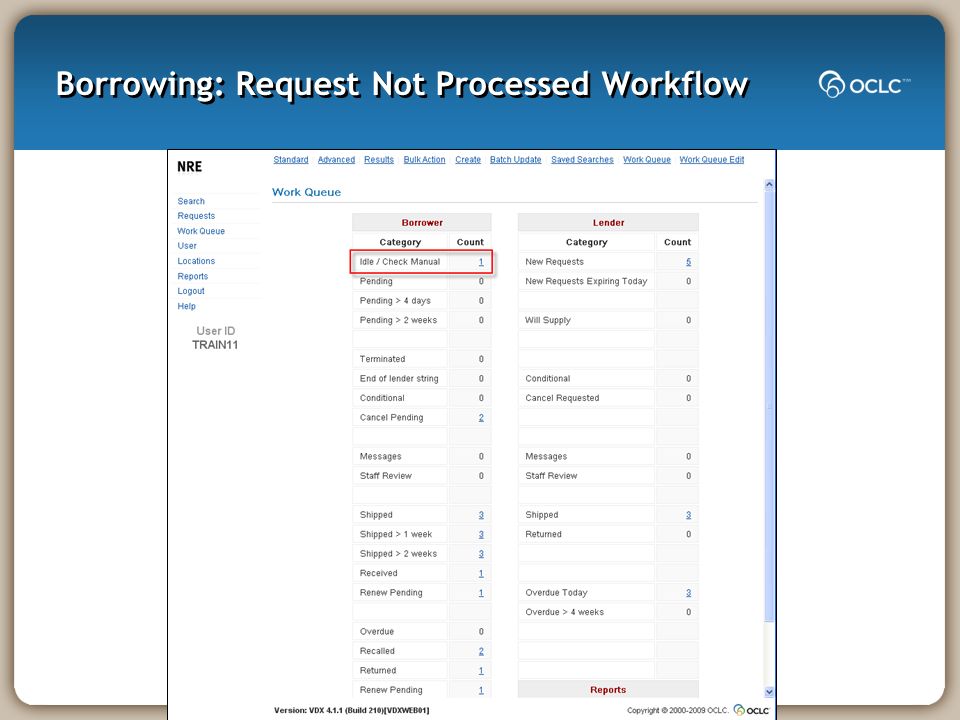960x720 pixels.
Task: Select 'Overdue > 4 weeks' row text
Action: point(564,612)
